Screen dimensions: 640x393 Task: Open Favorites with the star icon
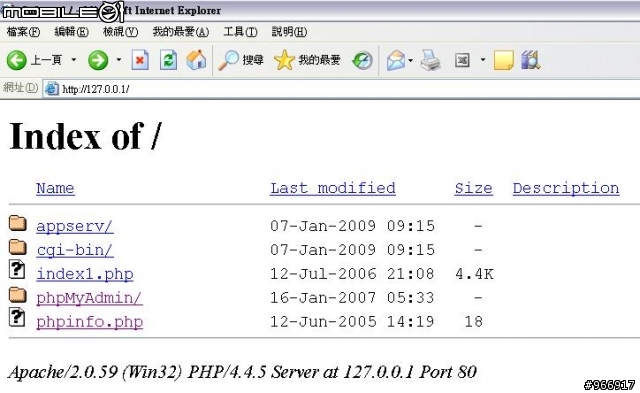click(307, 60)
